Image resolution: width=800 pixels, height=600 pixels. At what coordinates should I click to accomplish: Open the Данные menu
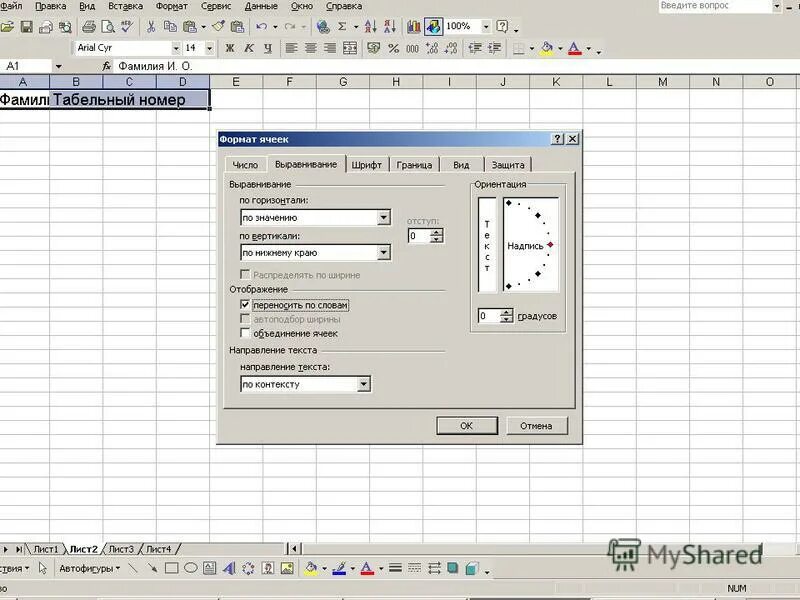261,6
